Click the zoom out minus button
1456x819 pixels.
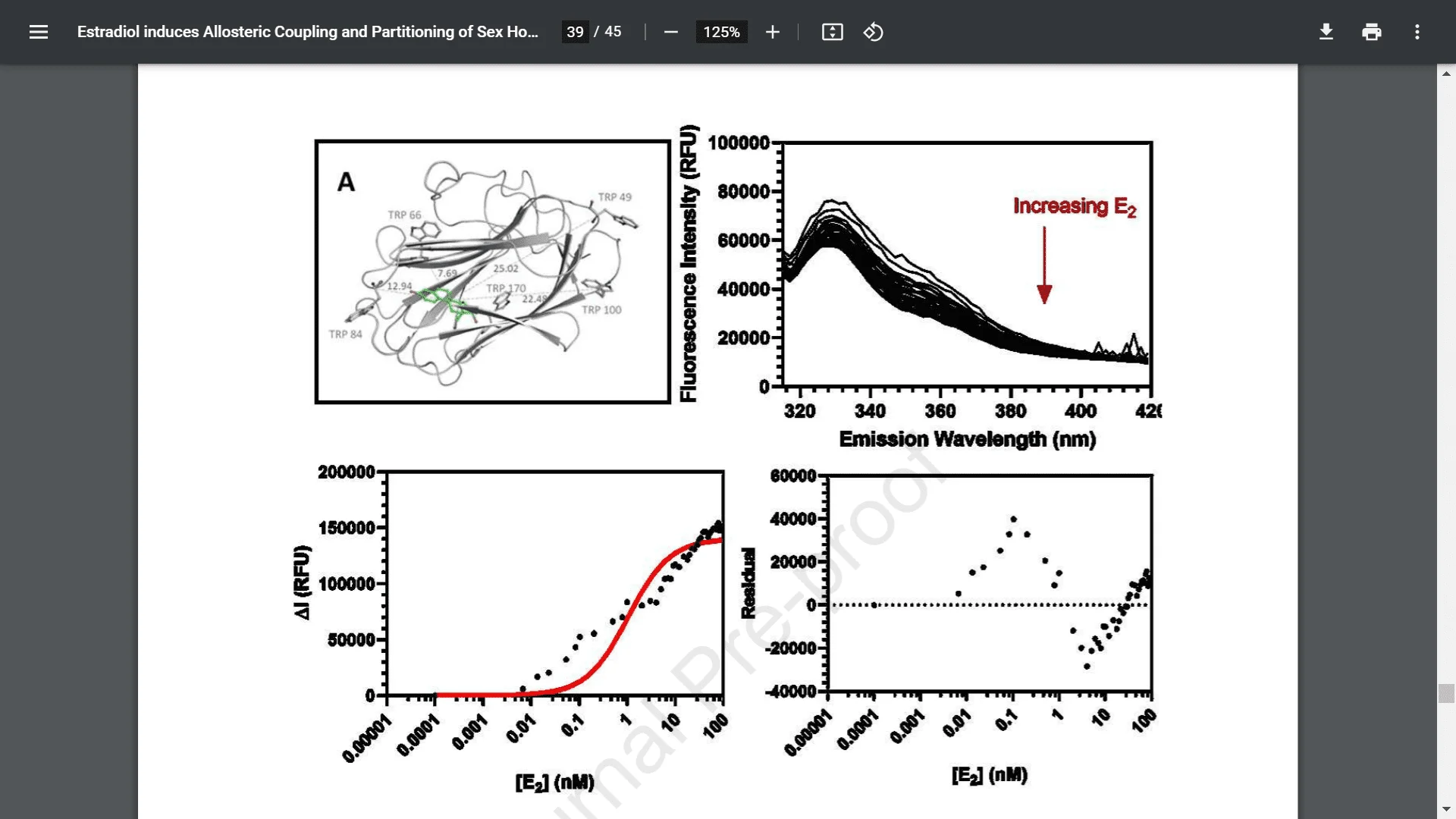(671, 32)
